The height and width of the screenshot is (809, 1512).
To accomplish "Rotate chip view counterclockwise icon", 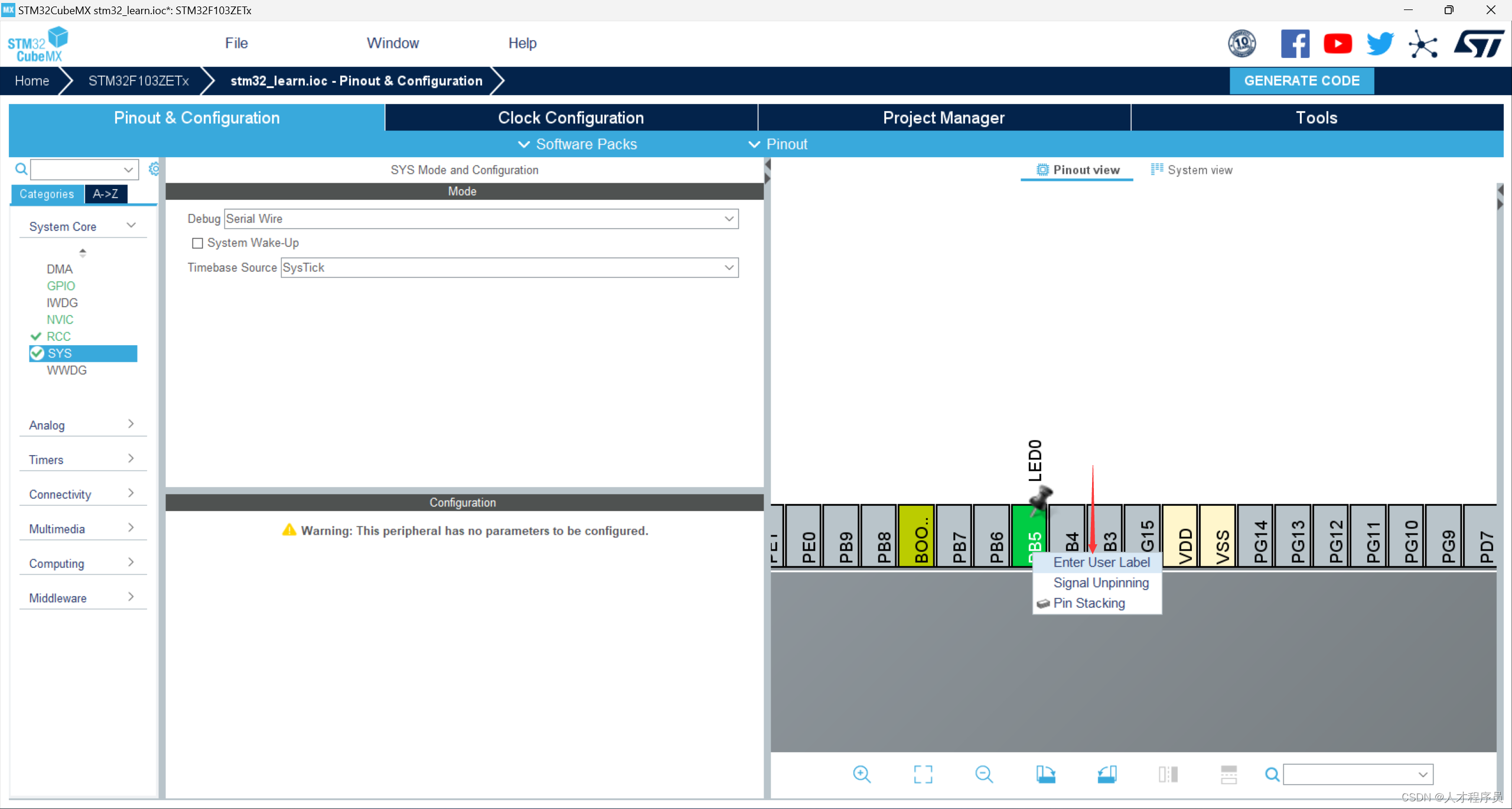I will click(1107, 774).
